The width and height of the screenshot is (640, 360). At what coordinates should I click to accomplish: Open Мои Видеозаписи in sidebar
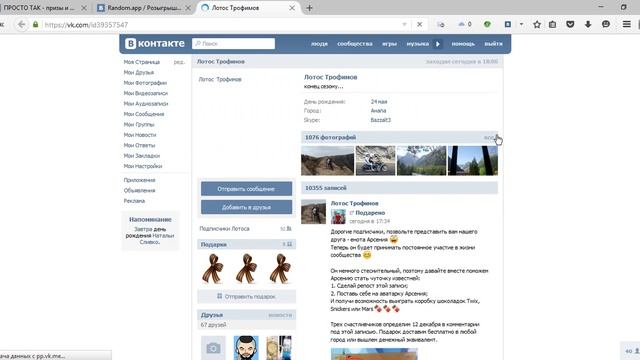[146, 93]
